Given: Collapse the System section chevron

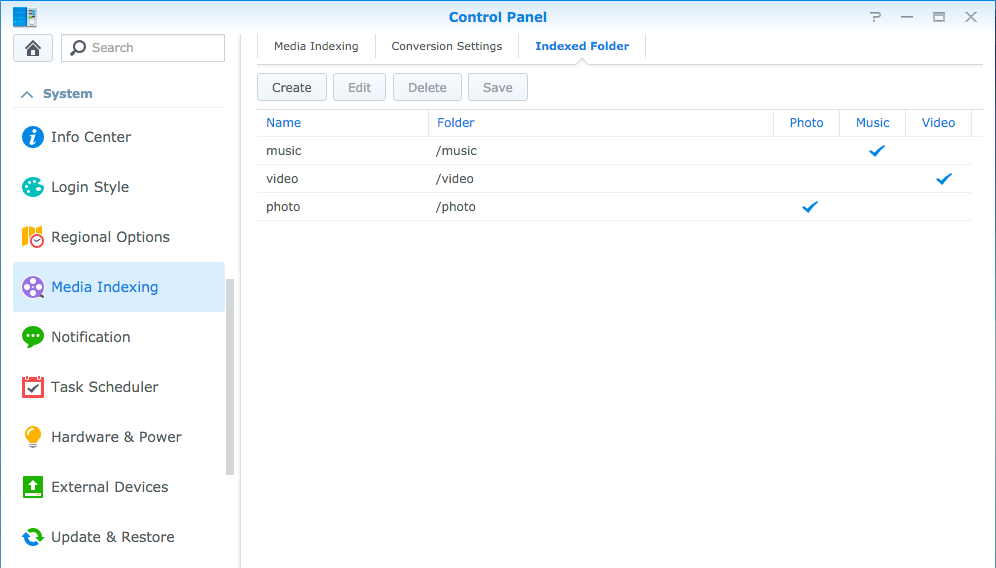Looking at the screenshot, I should point(26,94).
